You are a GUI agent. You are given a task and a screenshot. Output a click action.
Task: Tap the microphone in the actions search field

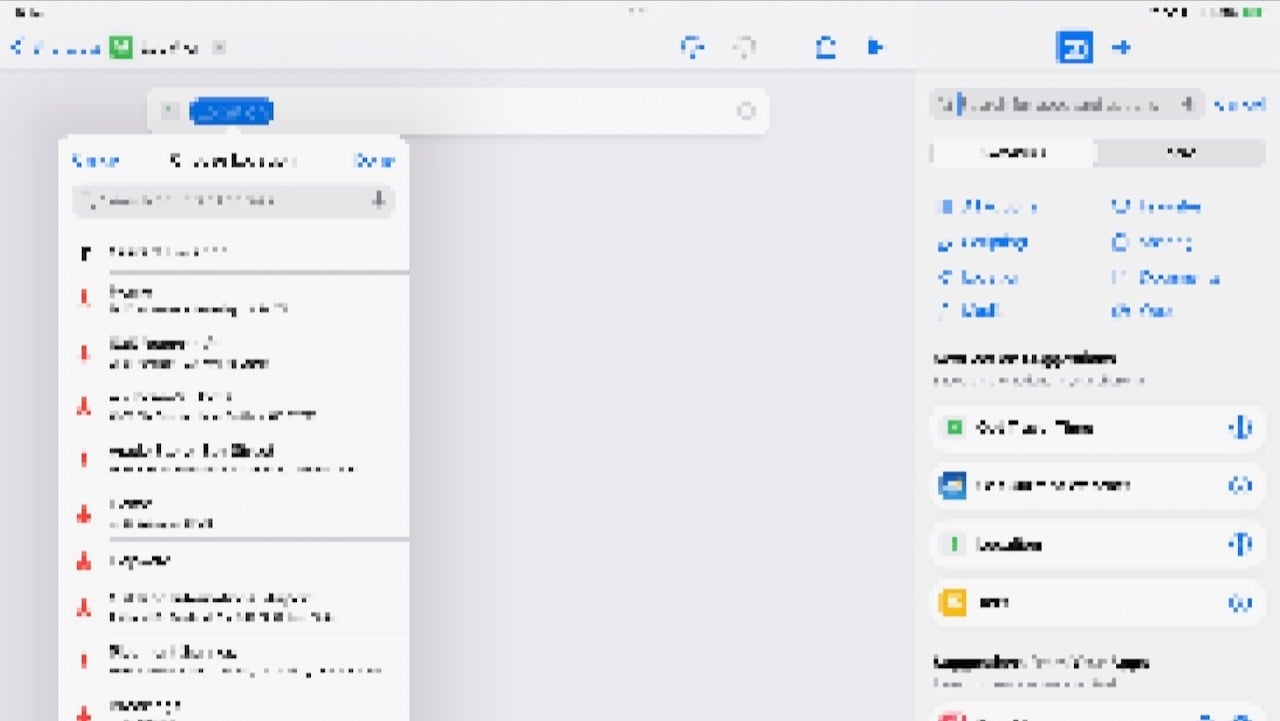[1188, 104]
